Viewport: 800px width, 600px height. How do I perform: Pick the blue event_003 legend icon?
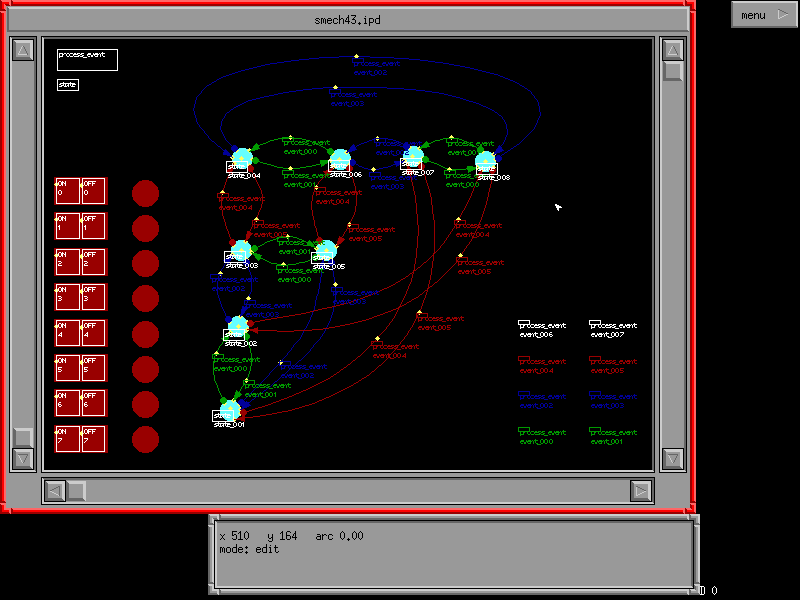(595, 397)
